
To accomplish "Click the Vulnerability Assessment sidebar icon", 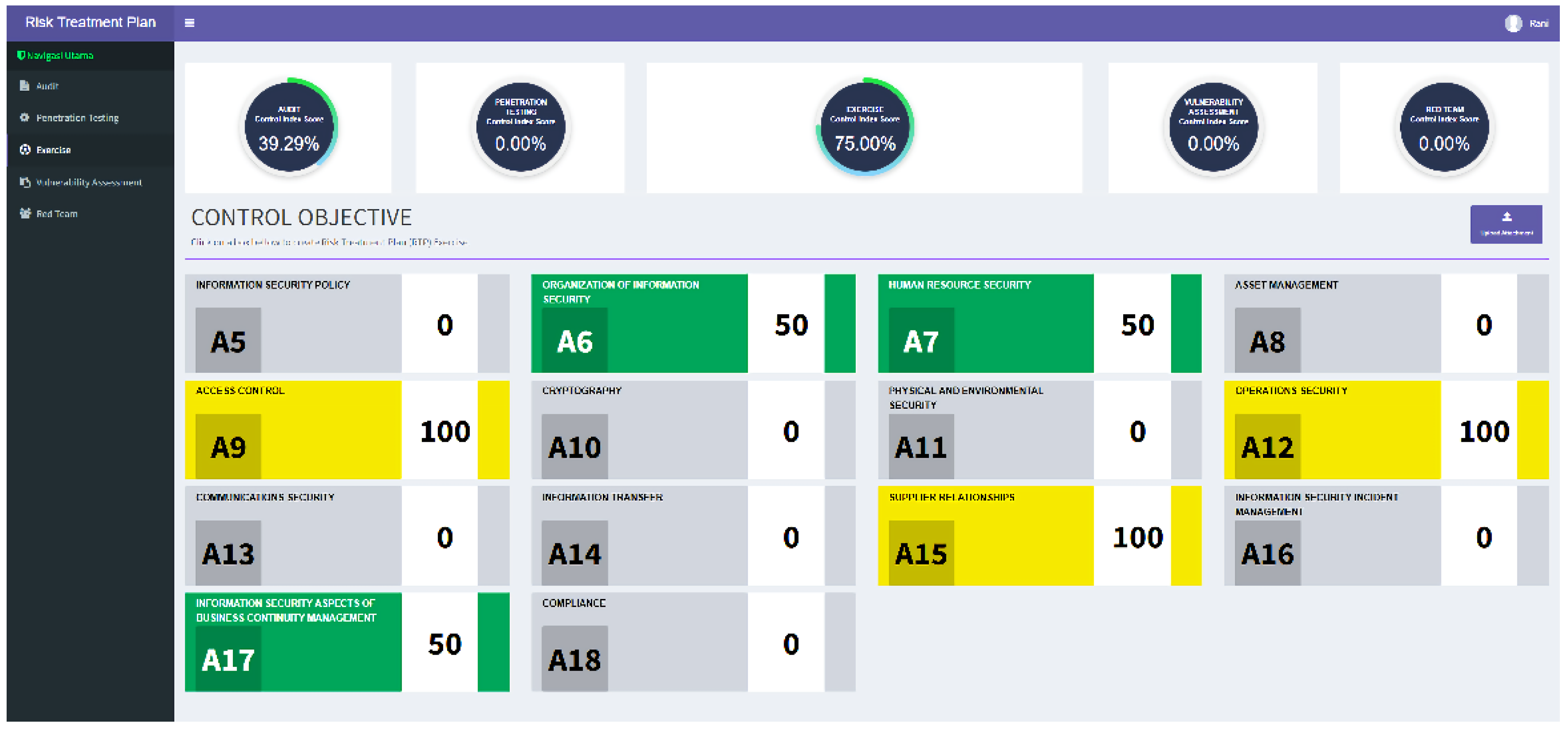I will (25, 182).
